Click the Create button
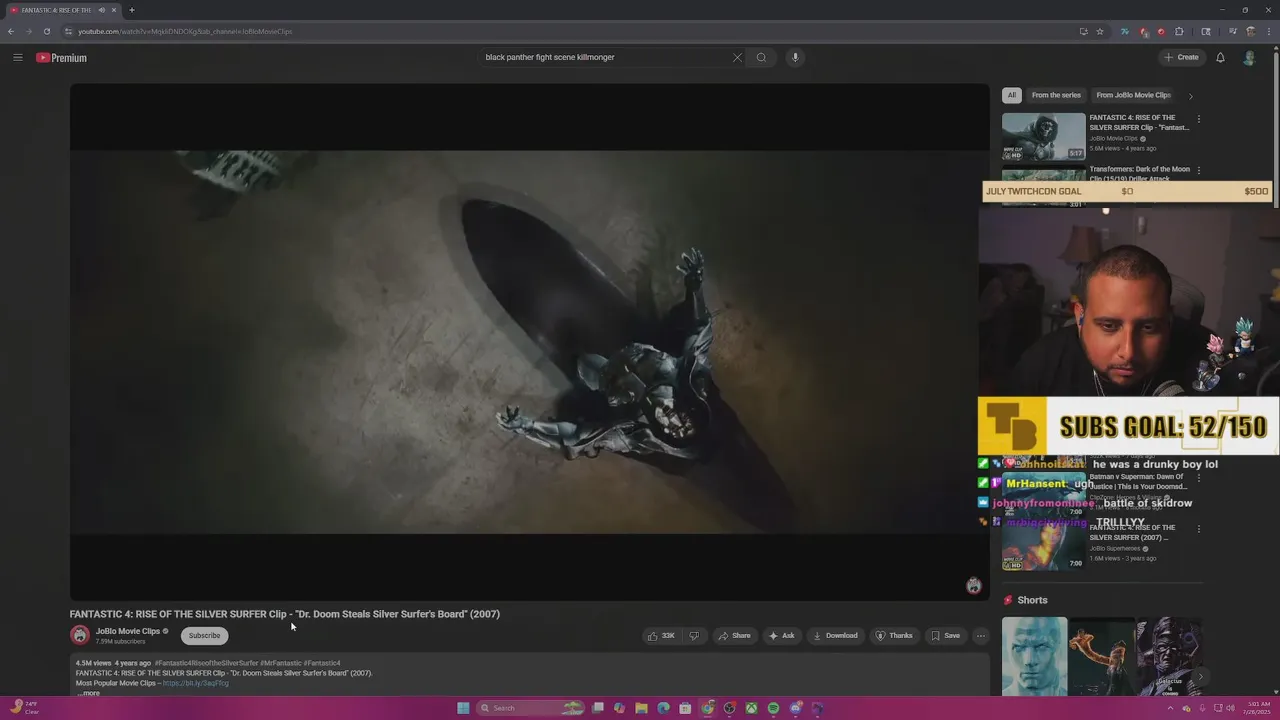This screenshot has height=720, width=1280. coord(1181,57)
